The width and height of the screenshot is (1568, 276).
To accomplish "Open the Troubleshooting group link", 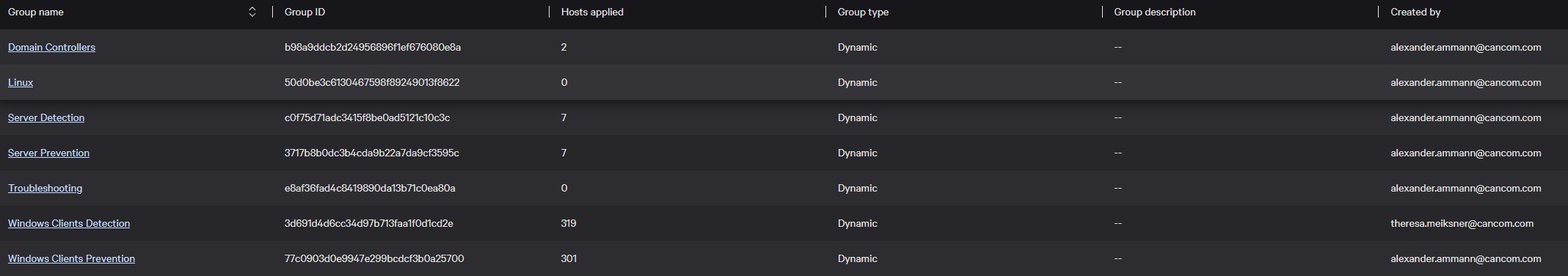I will pos(45,188).
